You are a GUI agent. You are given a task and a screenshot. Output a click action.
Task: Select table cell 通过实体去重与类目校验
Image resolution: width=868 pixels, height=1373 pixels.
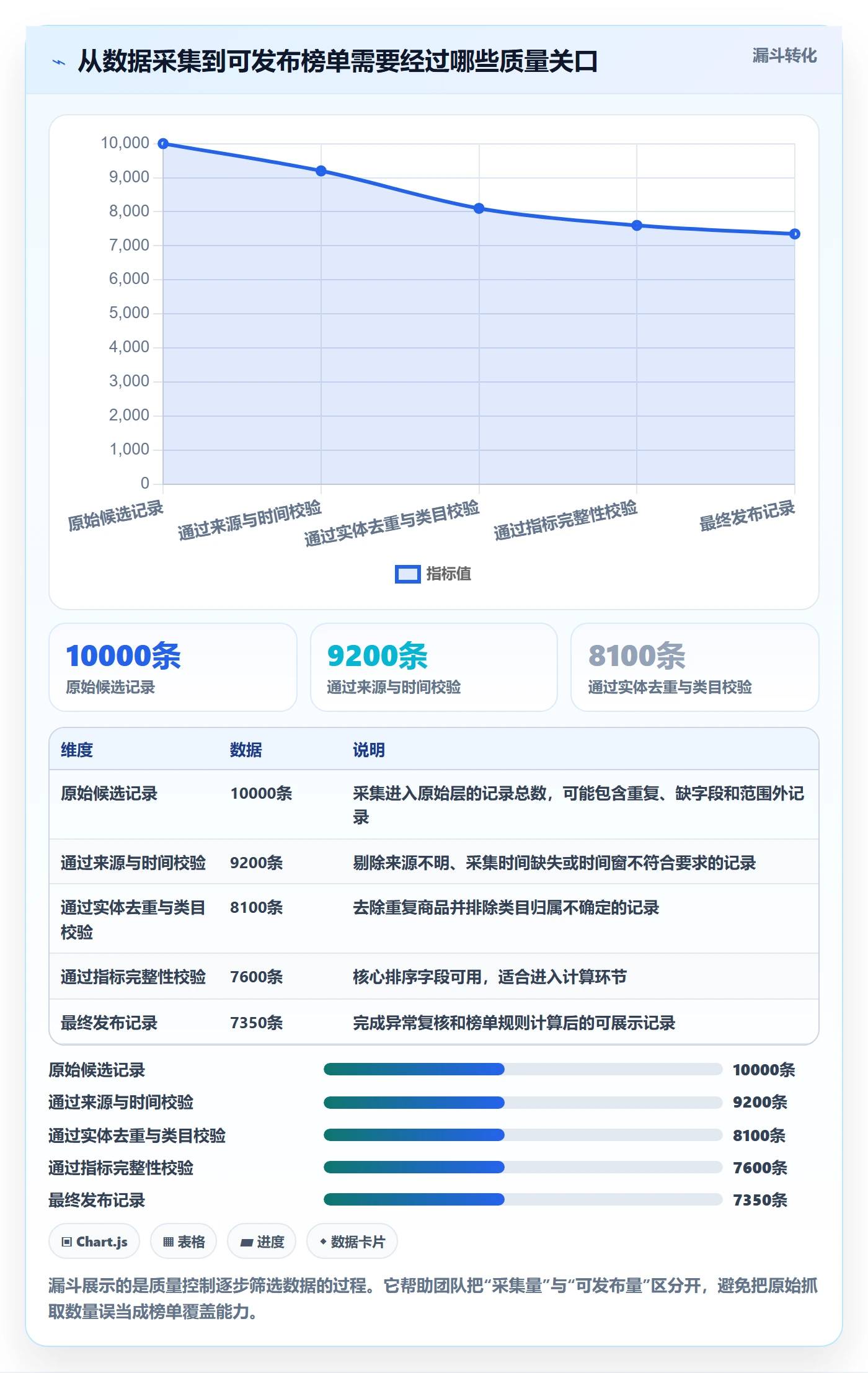pos(133,920)
